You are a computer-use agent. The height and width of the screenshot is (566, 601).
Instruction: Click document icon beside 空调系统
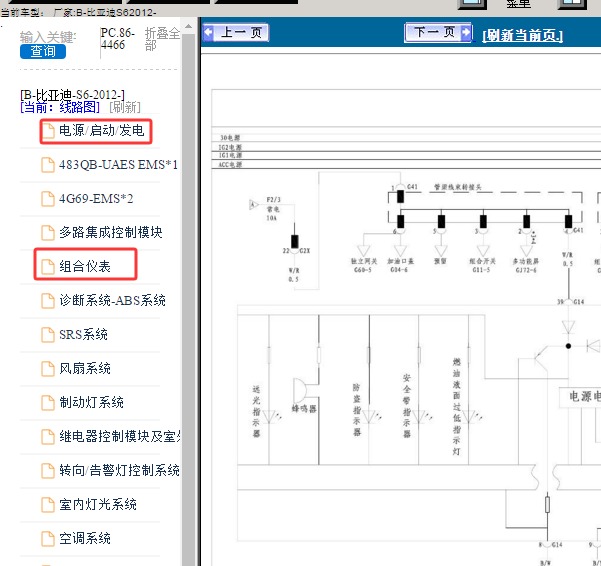[x=48, y=539]
